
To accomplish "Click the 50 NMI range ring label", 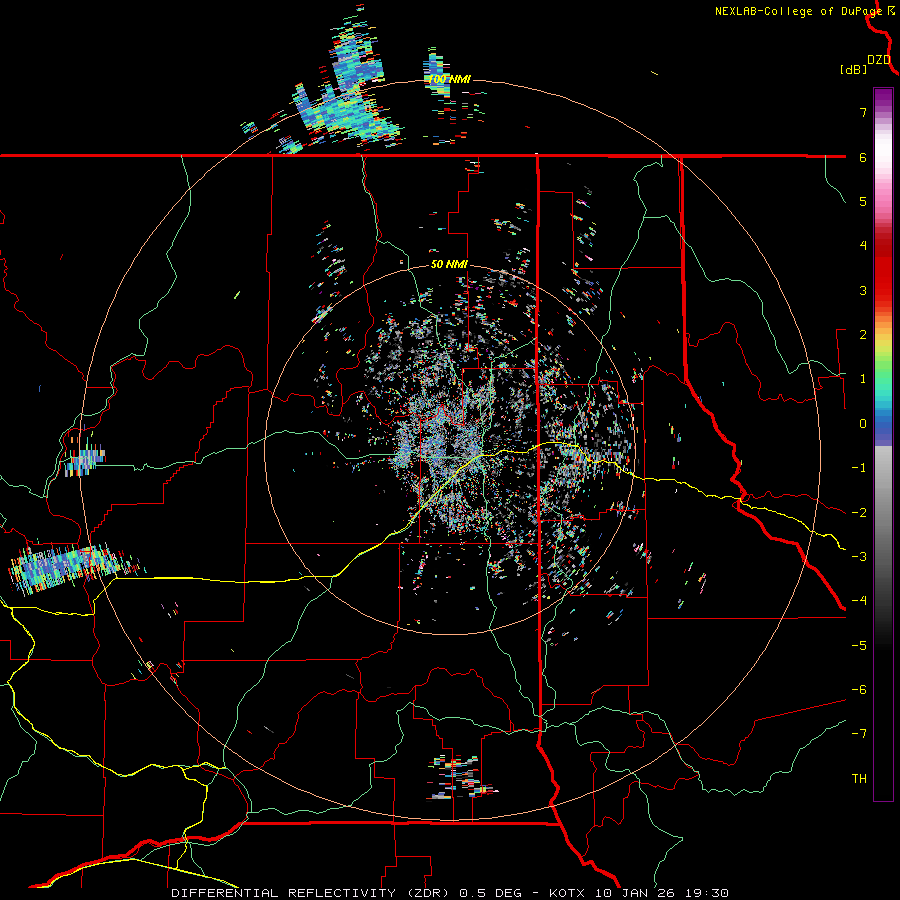I will pyautogui.click(x=449, y=265).
